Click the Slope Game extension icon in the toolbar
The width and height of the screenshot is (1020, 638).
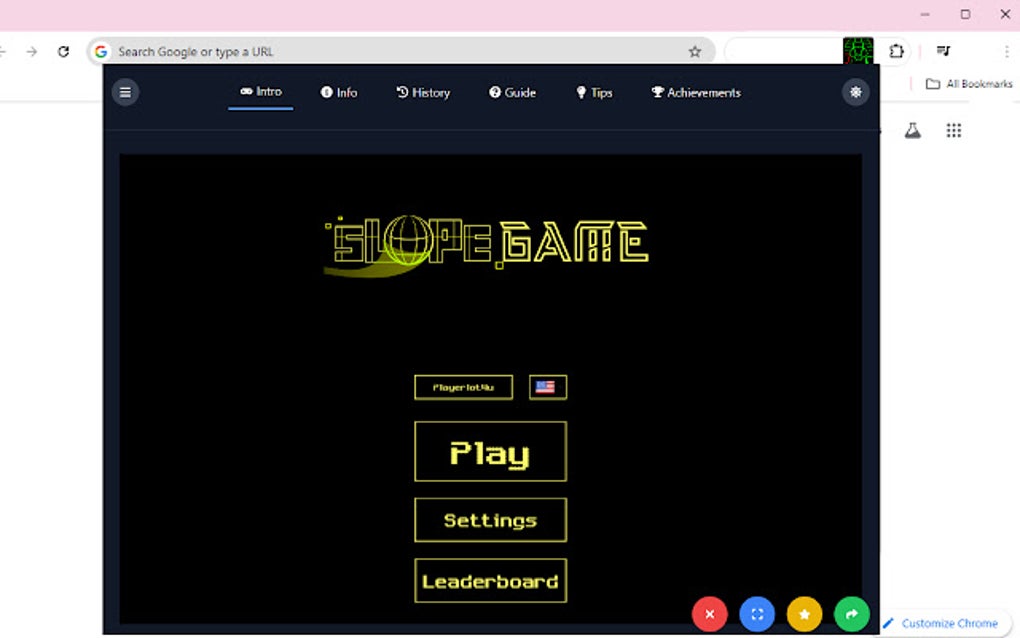pos(858,50)
